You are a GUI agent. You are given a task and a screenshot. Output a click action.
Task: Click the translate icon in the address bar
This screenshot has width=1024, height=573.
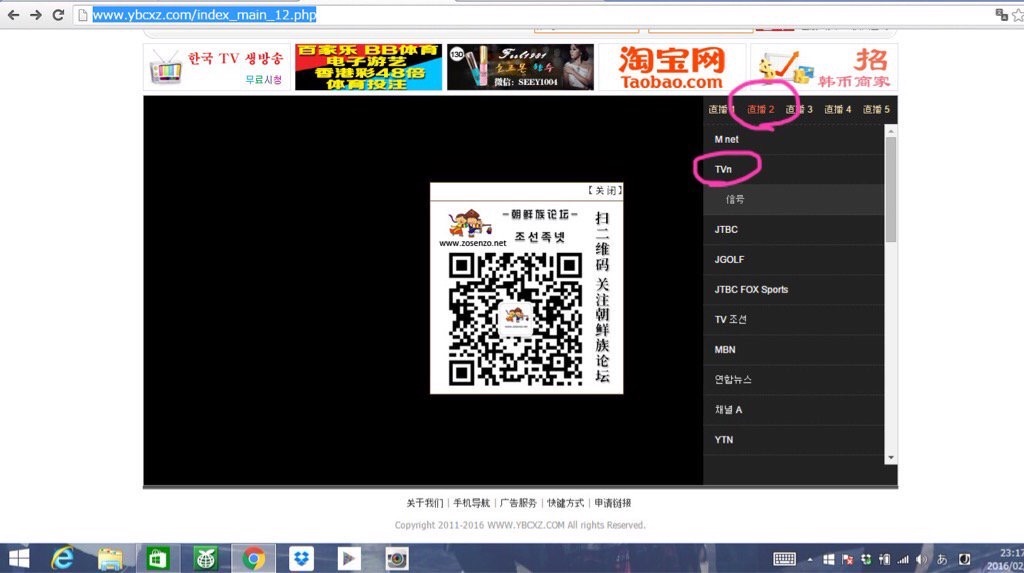[x=1000, y=14]
